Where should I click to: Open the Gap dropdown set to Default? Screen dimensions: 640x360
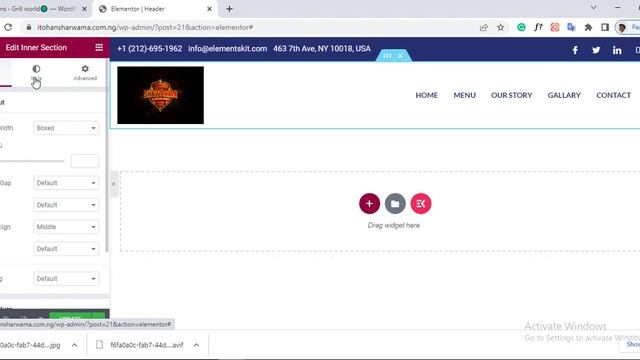(x=66, y=183)
